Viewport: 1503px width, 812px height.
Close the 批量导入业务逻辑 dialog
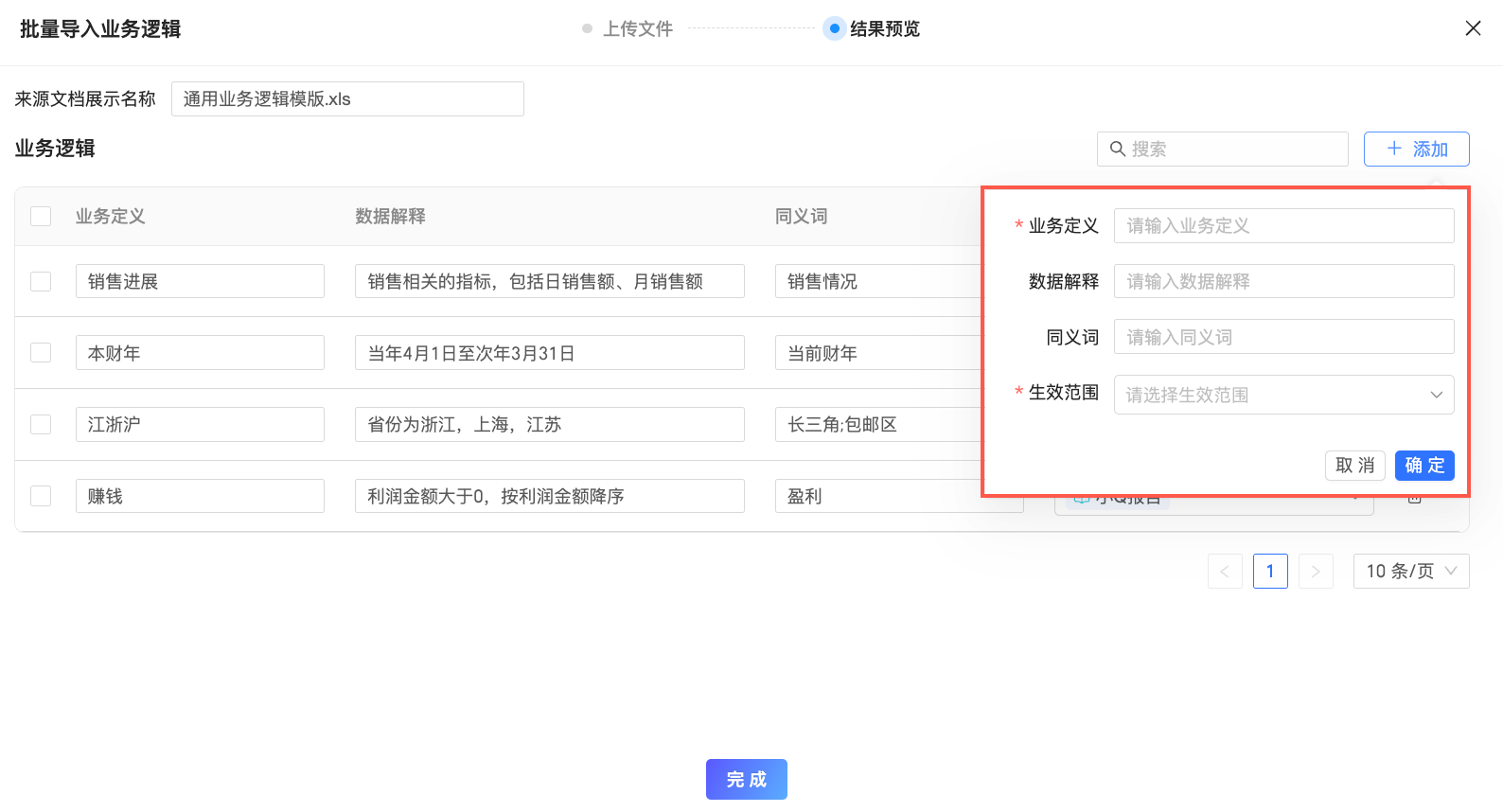pos(1473,28)
